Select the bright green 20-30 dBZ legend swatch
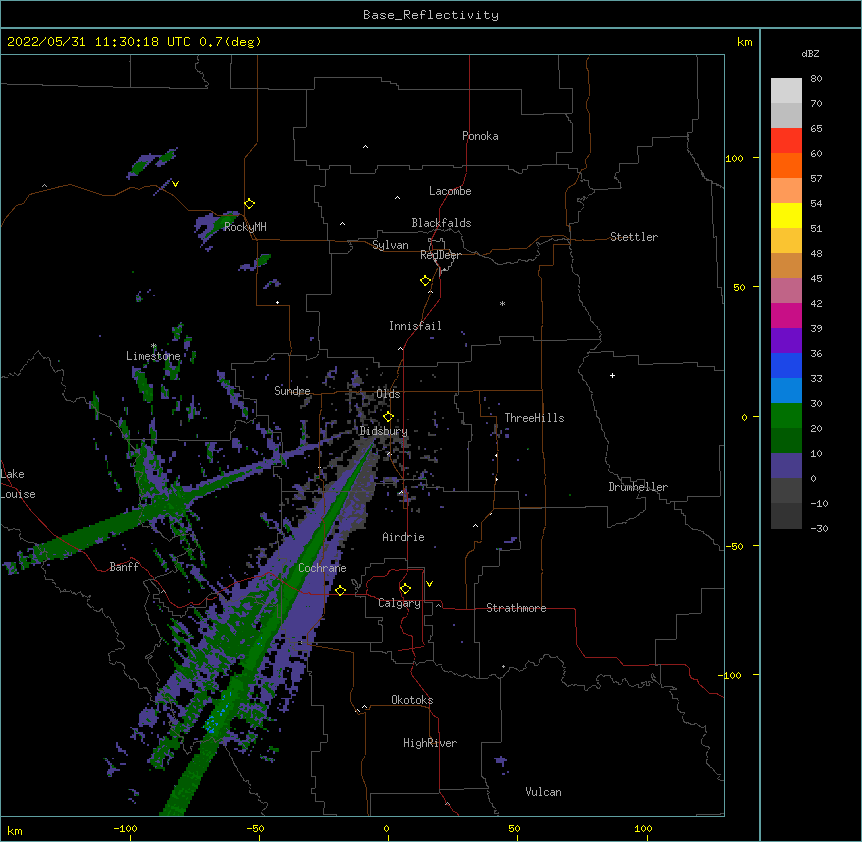 (786, 416)
